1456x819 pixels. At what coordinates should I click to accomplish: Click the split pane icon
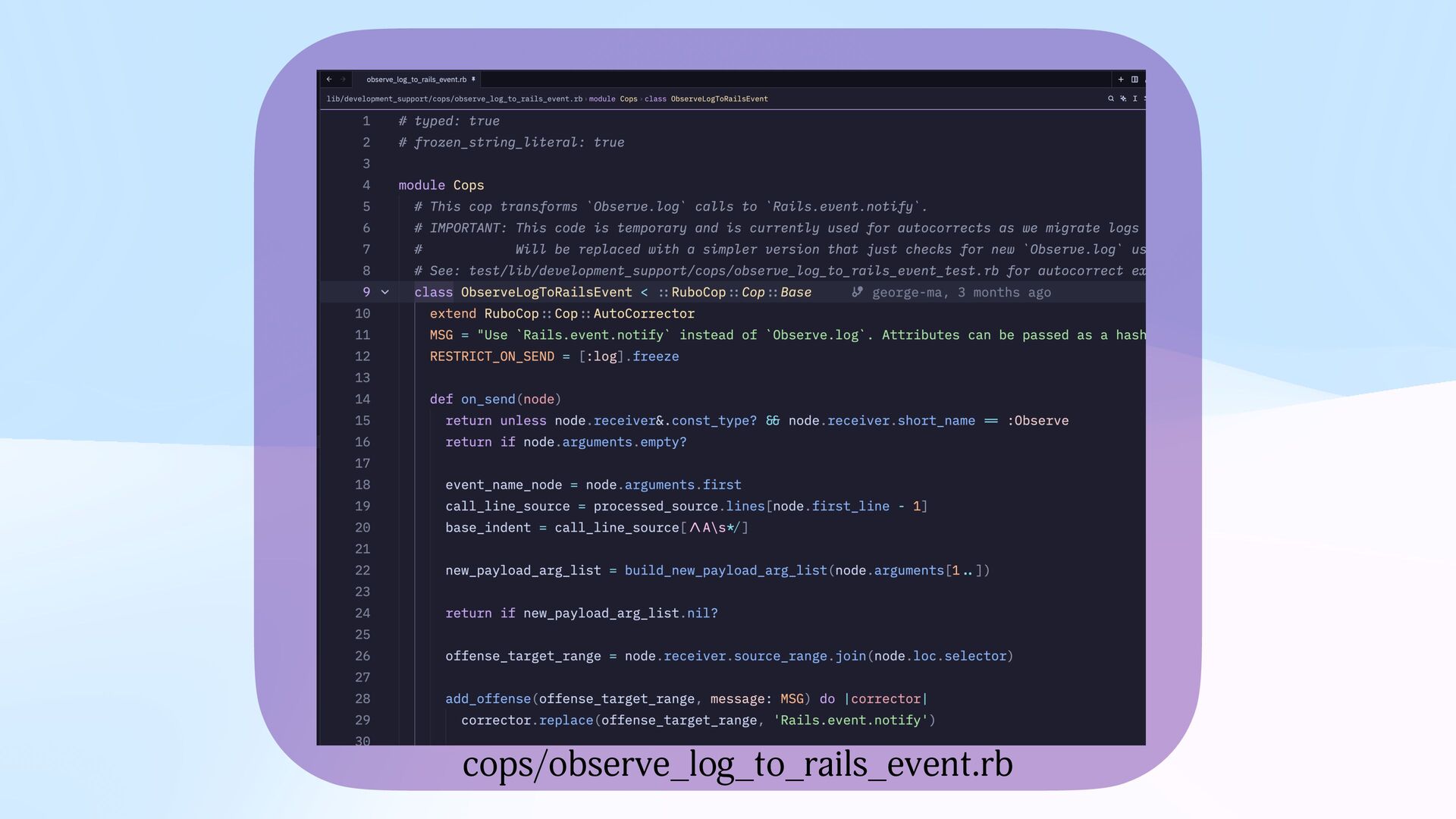[1134, 79]
